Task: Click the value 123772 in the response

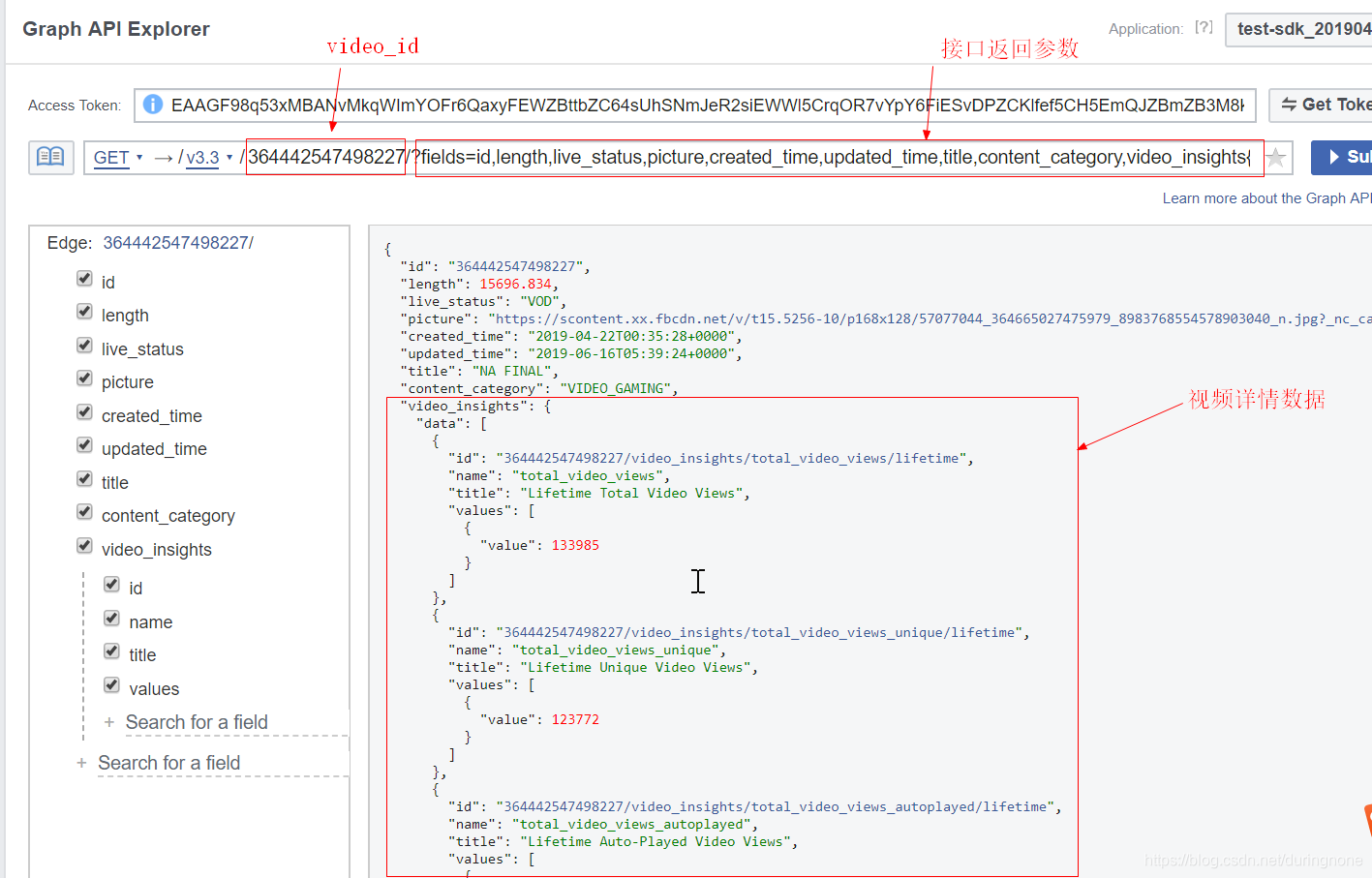Action: 575,719
